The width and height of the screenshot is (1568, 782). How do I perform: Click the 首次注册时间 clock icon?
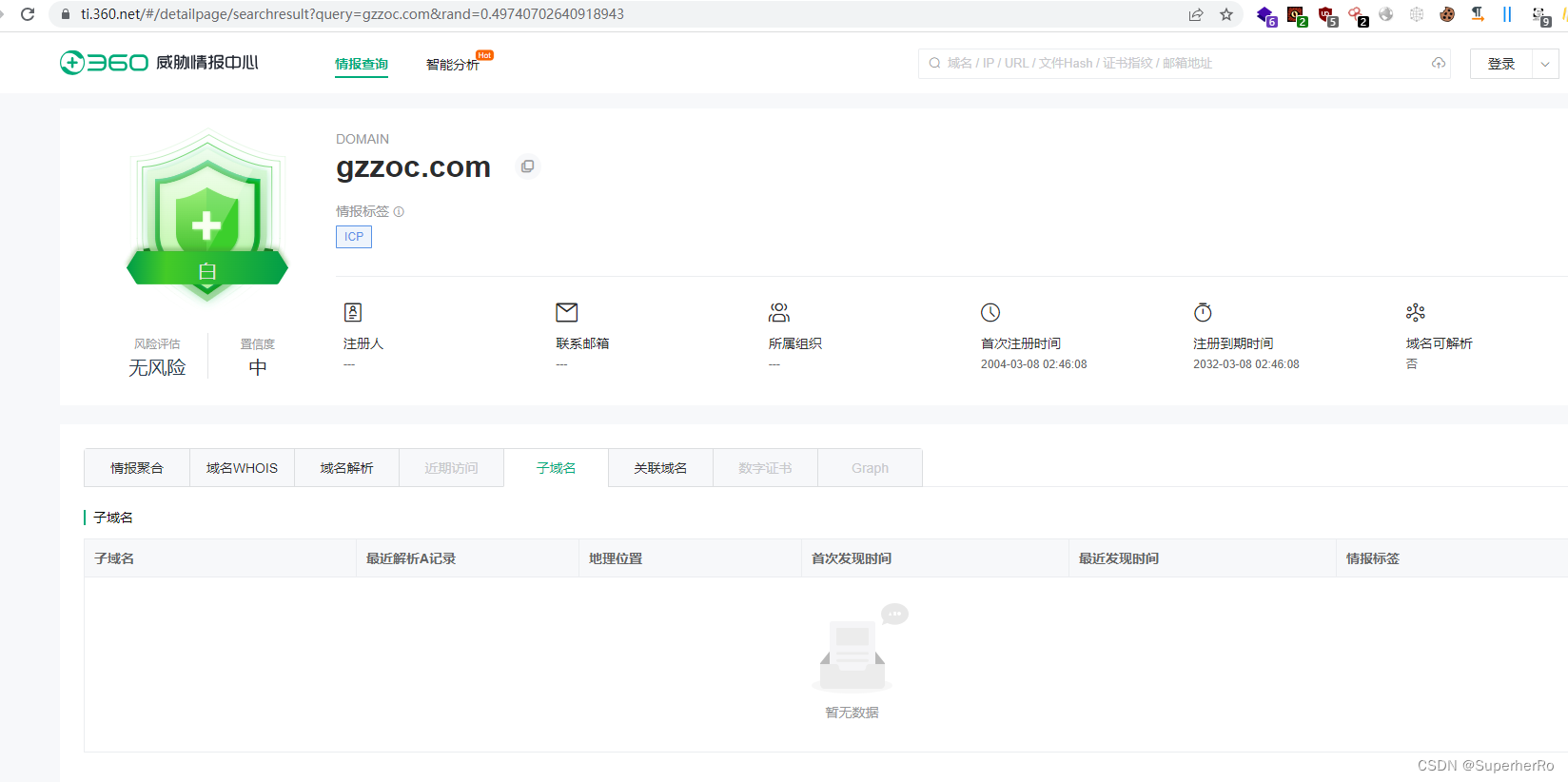click(x=990, y=312)
